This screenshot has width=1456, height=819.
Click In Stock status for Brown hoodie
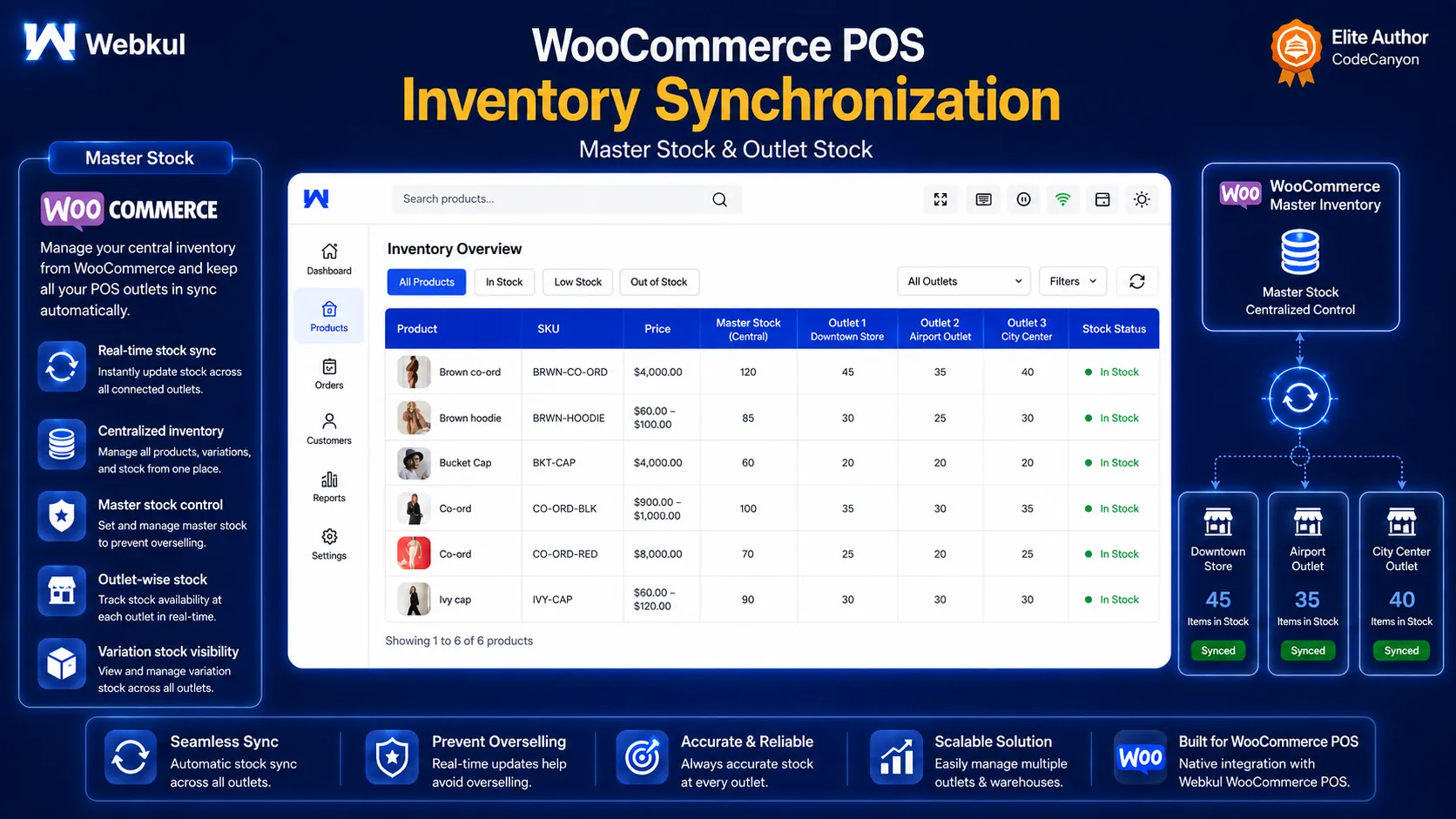[1112, 418]
